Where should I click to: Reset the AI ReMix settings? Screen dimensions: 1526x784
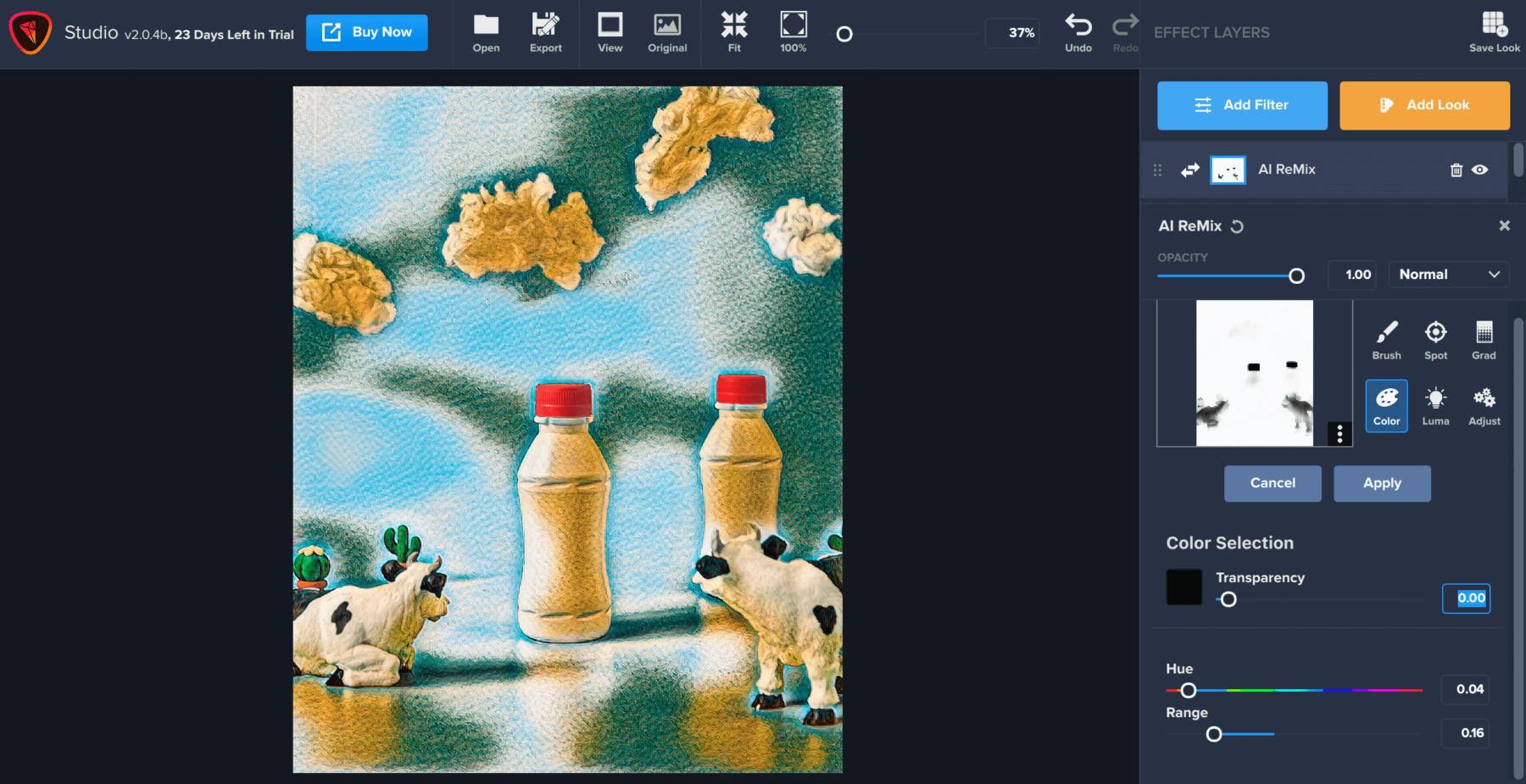pos(1237,226)
